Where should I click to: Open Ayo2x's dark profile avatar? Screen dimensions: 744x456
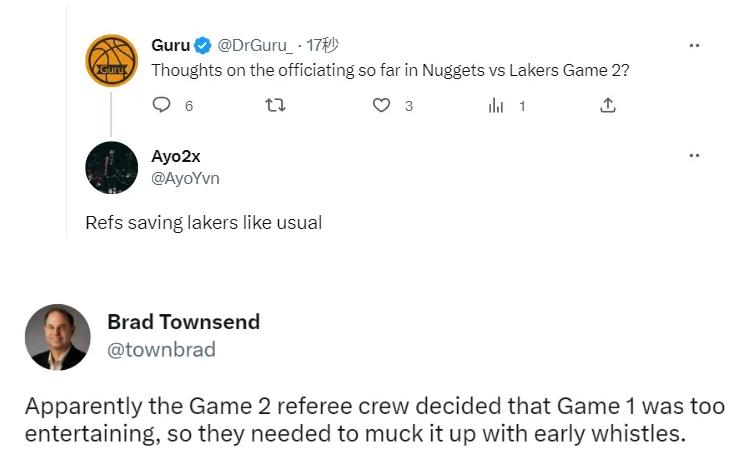point(111,167)
